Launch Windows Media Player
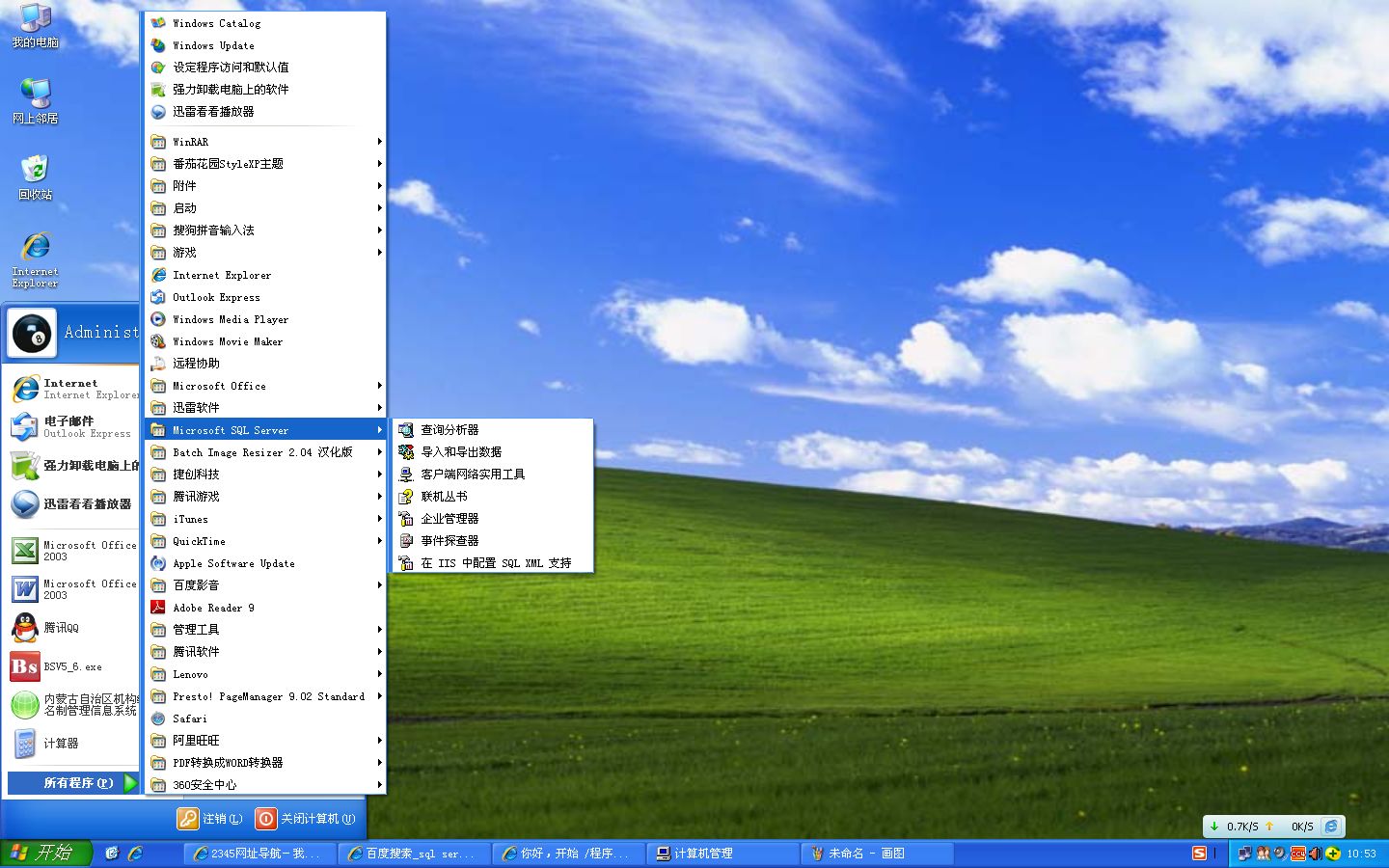This screenshot has width=1389, height=868. click(x=265, y=319)
